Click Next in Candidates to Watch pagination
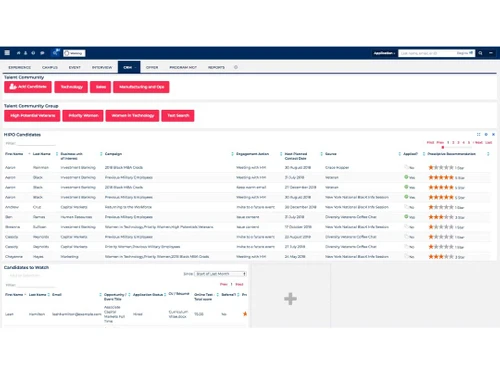The width and height of the screenshot is (500, 375). [x=239, y=284]
